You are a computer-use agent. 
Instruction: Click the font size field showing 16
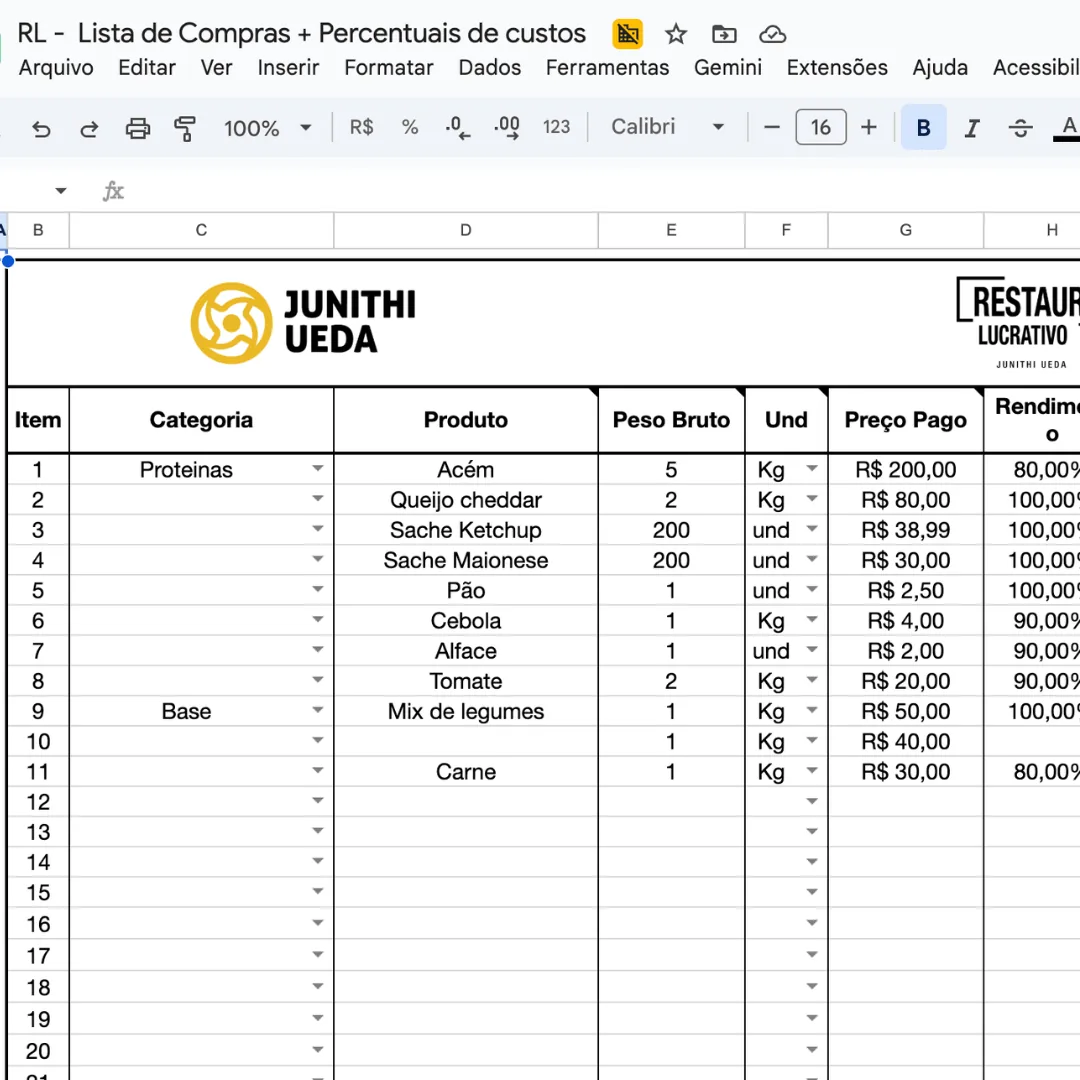coord(820,127)
